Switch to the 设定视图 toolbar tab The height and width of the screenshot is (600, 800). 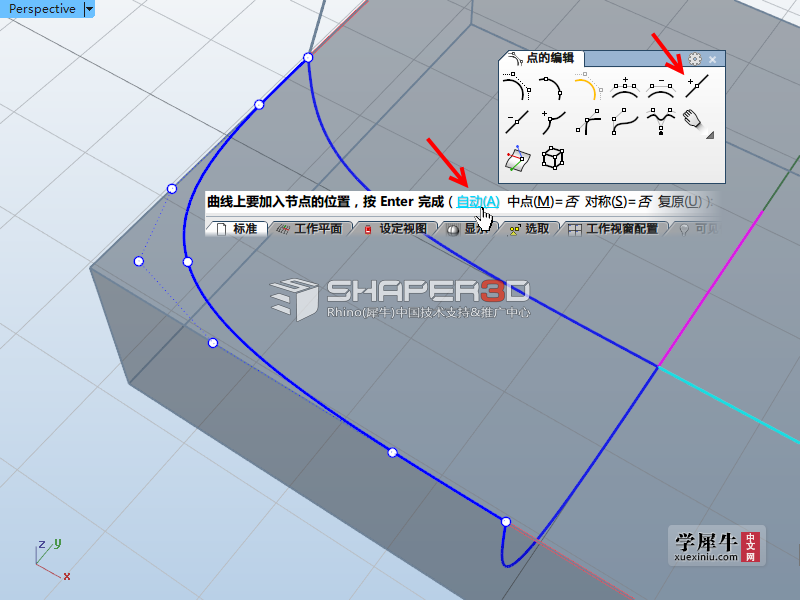[x=396, y=229]
